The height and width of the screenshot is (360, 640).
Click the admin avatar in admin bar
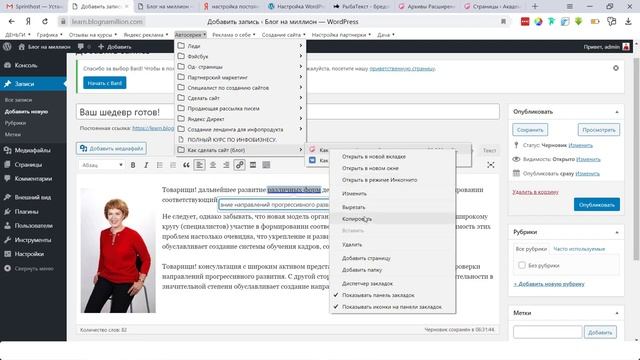tap(626, 47)
